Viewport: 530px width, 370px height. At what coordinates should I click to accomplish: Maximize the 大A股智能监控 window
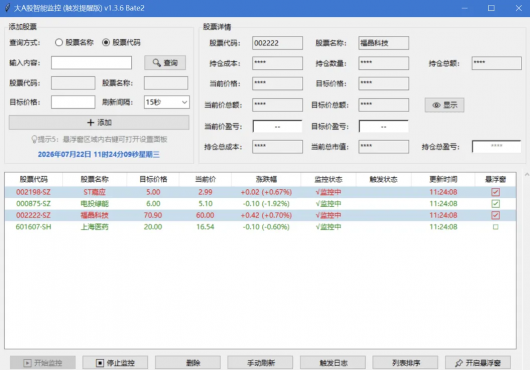491,8
